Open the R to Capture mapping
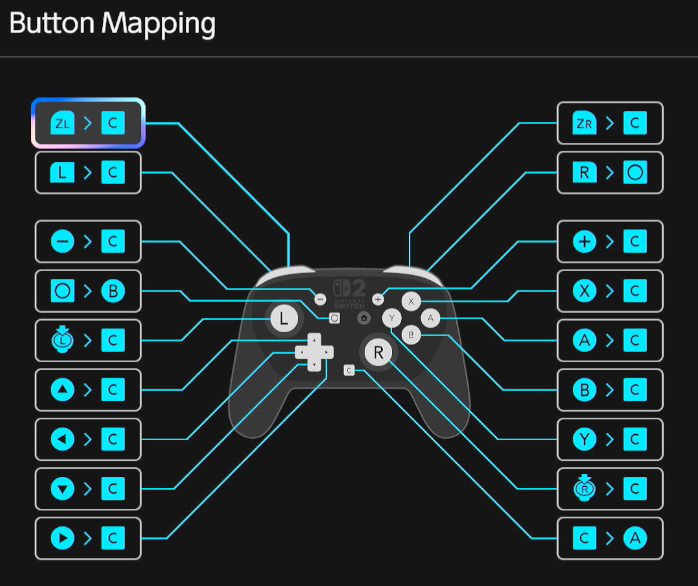Screen dimensions: 698x586 (x=610, y=173)
